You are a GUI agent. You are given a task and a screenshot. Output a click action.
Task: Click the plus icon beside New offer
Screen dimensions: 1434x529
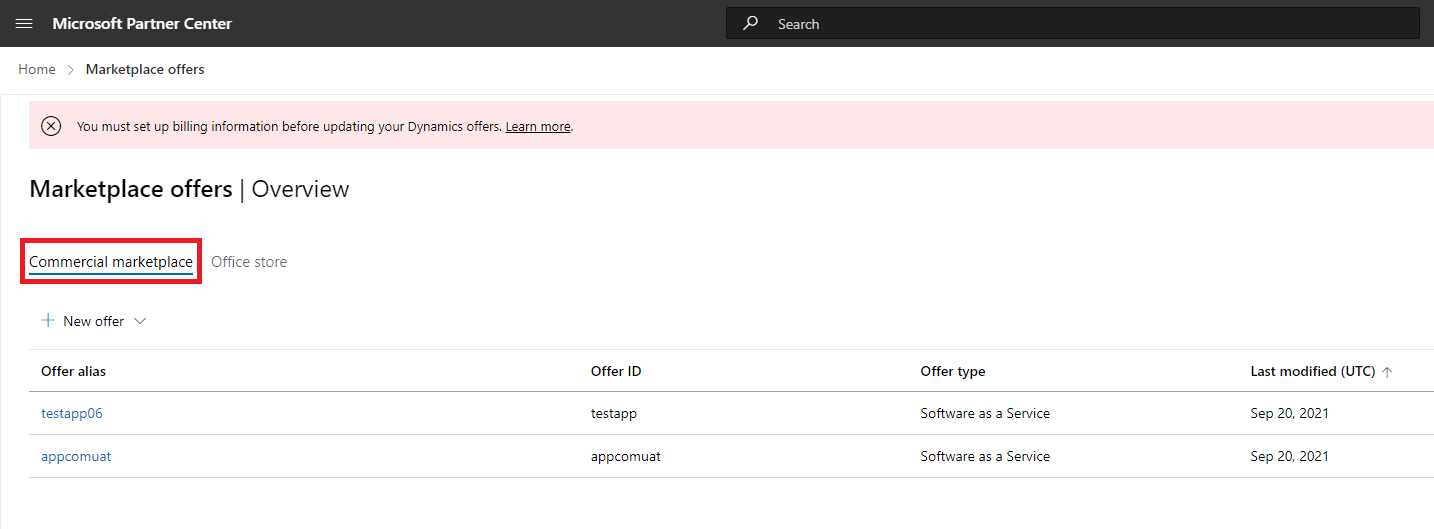[x=47, y=321]
